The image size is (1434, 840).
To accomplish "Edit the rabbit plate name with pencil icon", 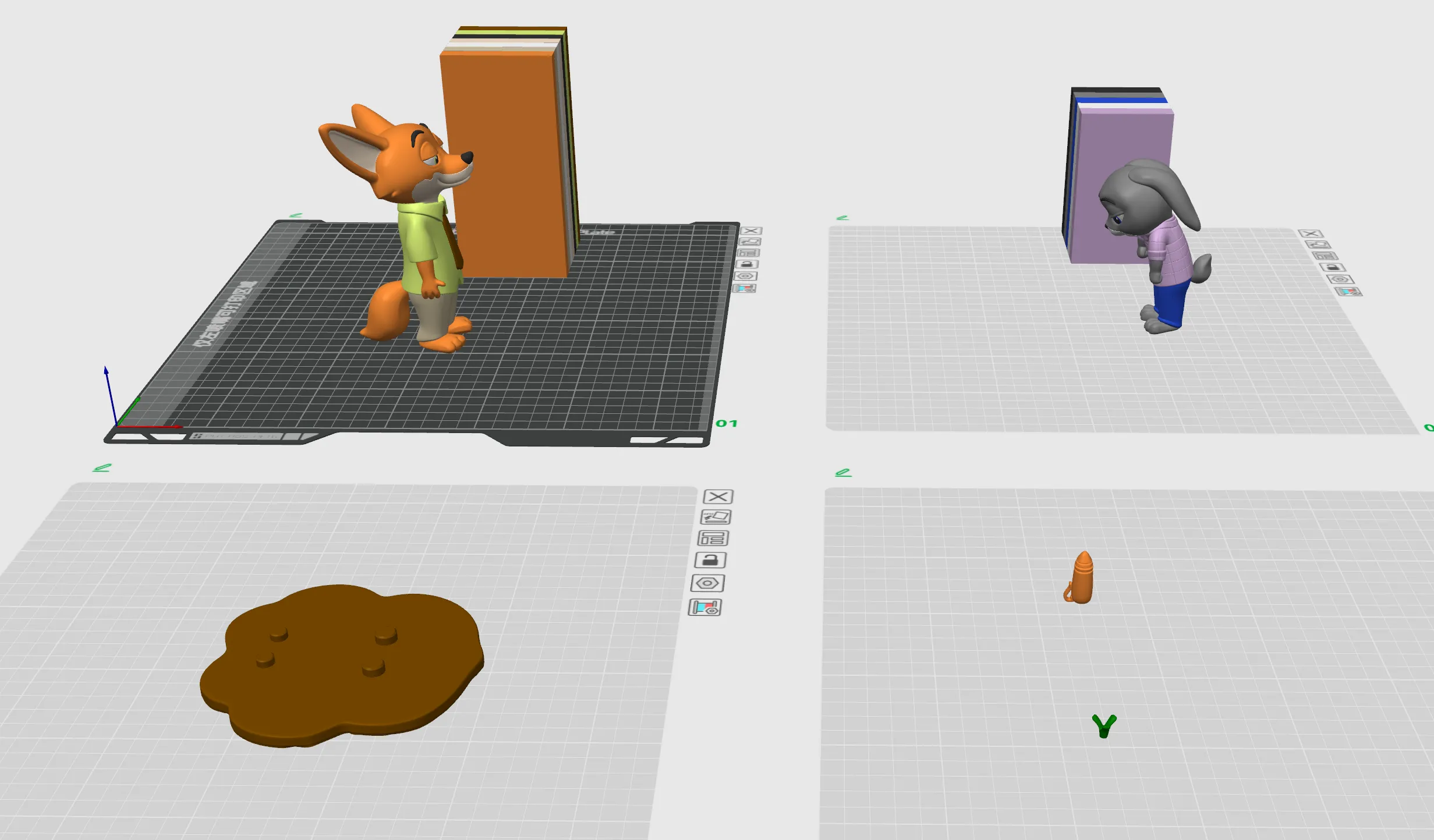I will tap(842, 218).
